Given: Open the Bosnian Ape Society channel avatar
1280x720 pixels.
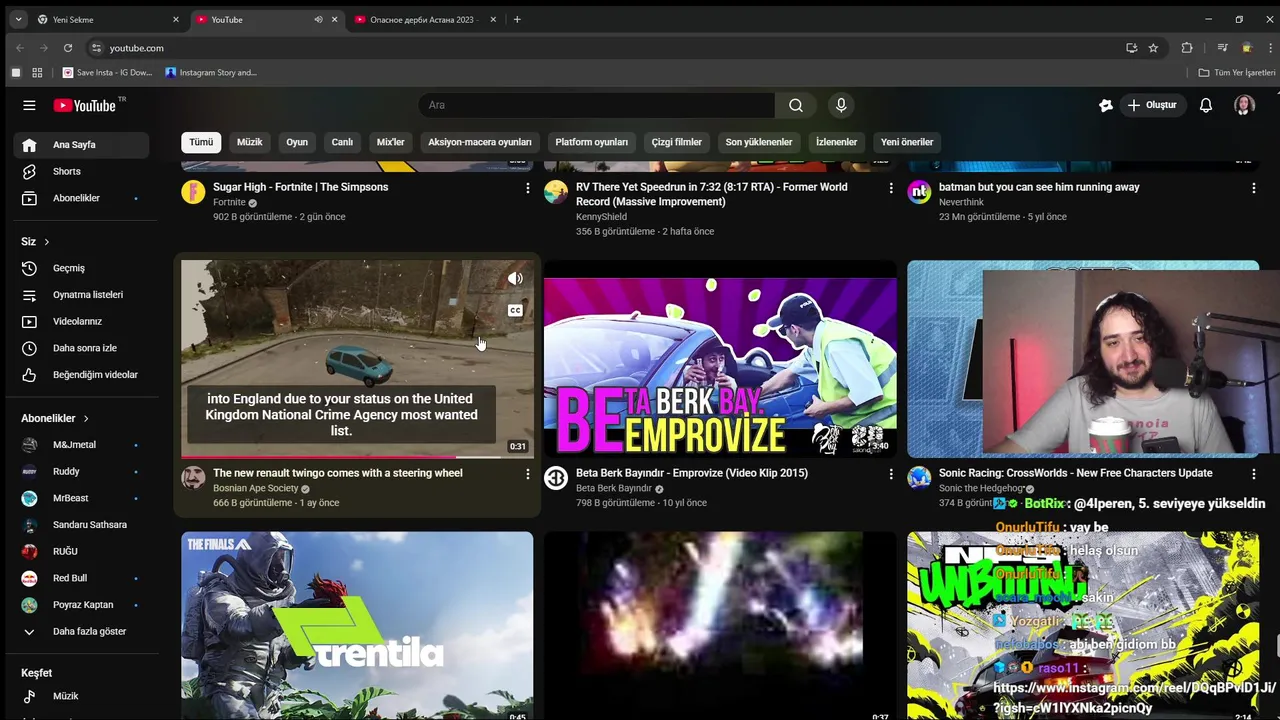Looking at the screenshot, I should coord(193,478).
